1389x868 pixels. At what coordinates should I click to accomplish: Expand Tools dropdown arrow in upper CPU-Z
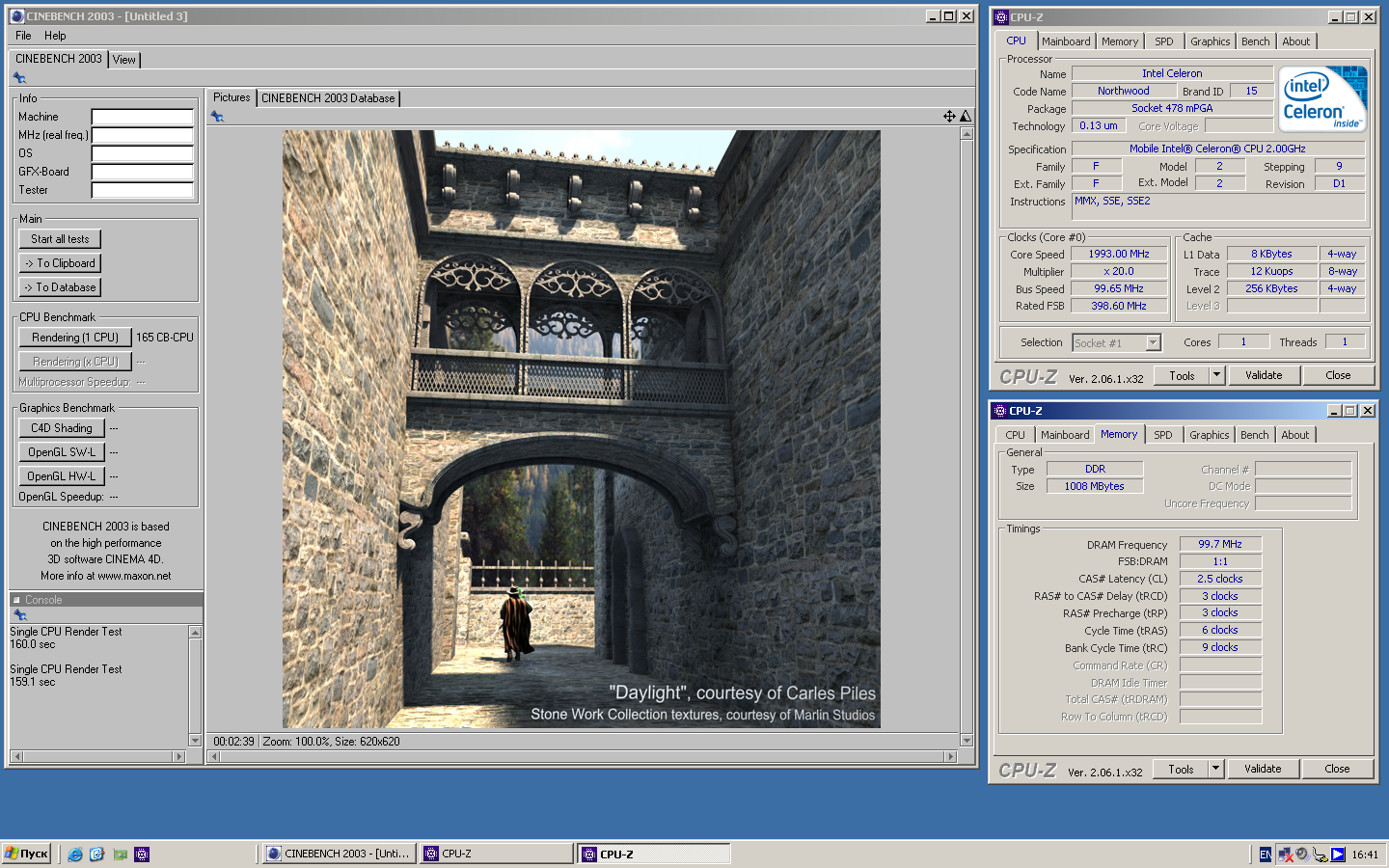pos(1216,375)
